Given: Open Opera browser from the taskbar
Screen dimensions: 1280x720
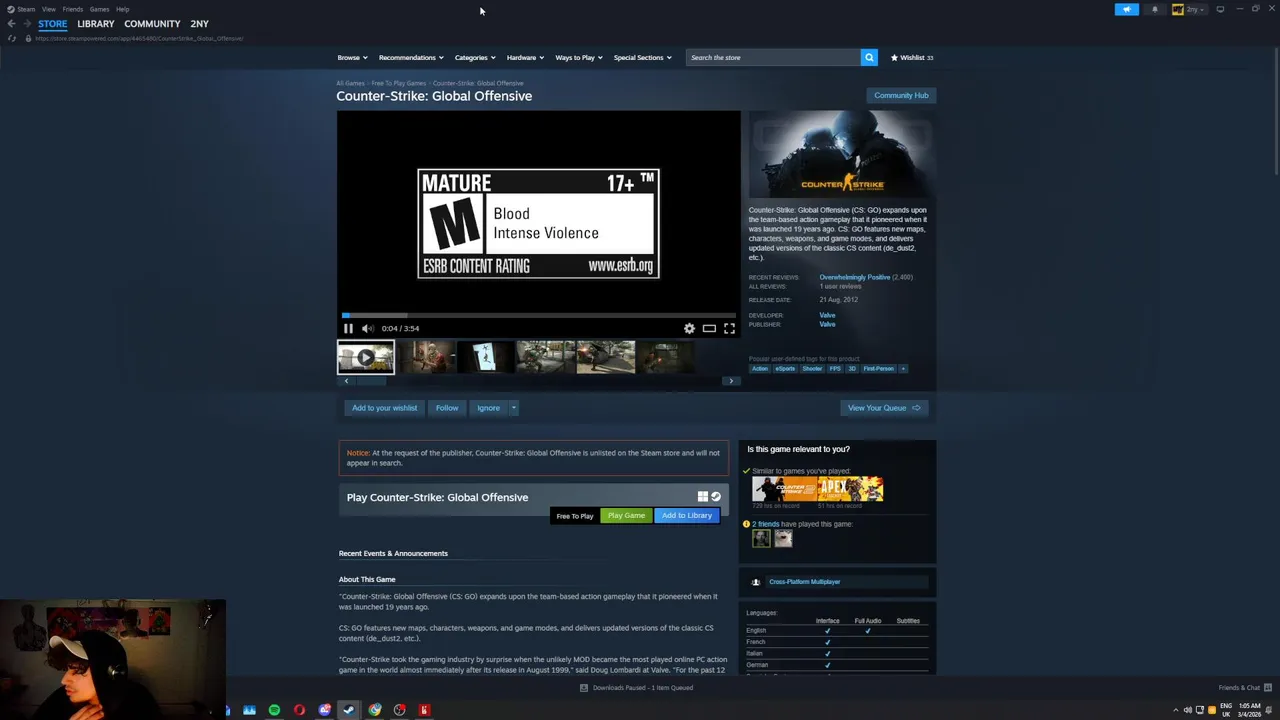Looking at the screenshot, I should tap(299, 710).
